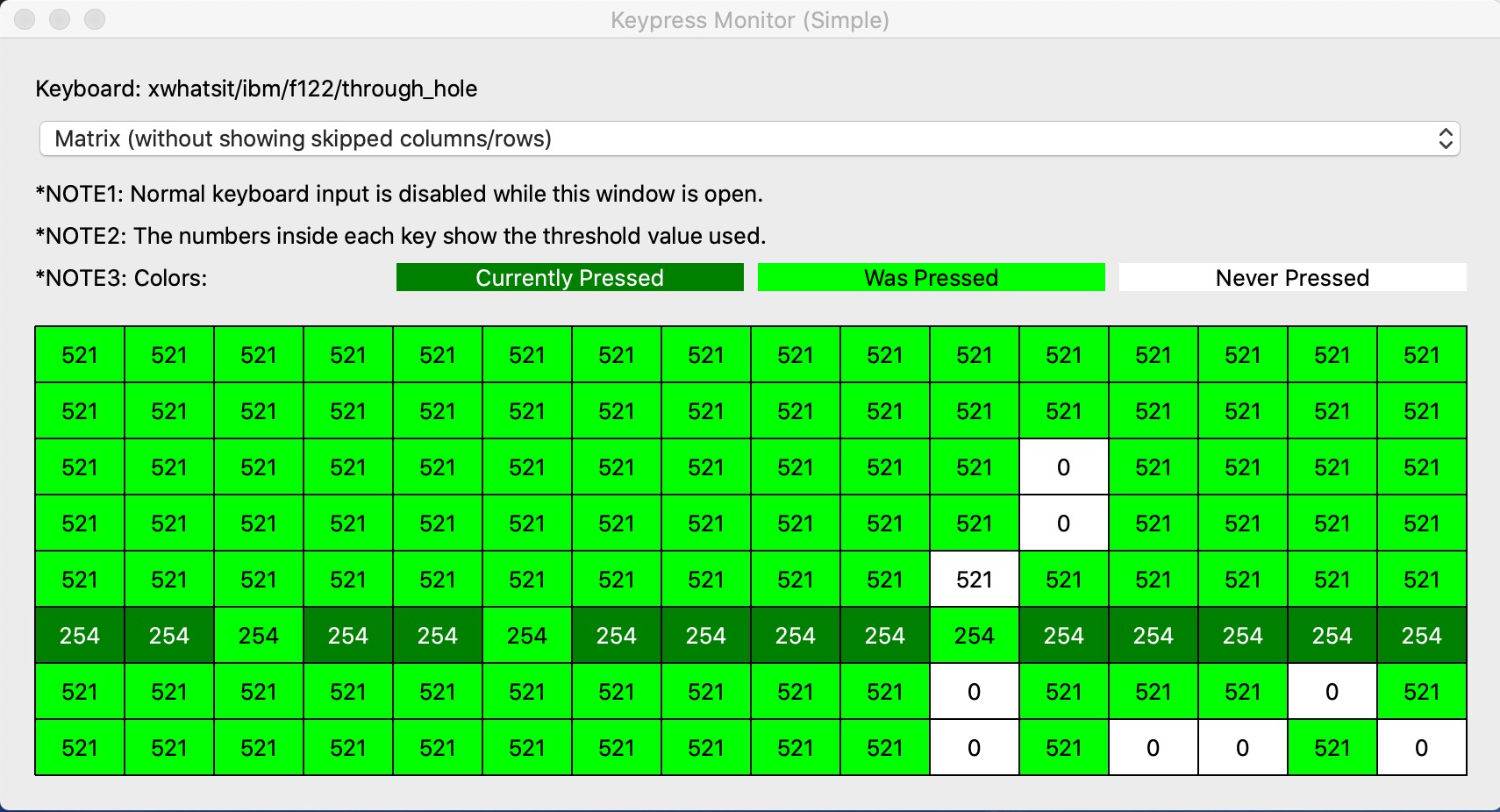The height and width of the screenshot is (812, 1500).
Task: Click the Currently Pressed dark green legend
Action: click(569, 278)
